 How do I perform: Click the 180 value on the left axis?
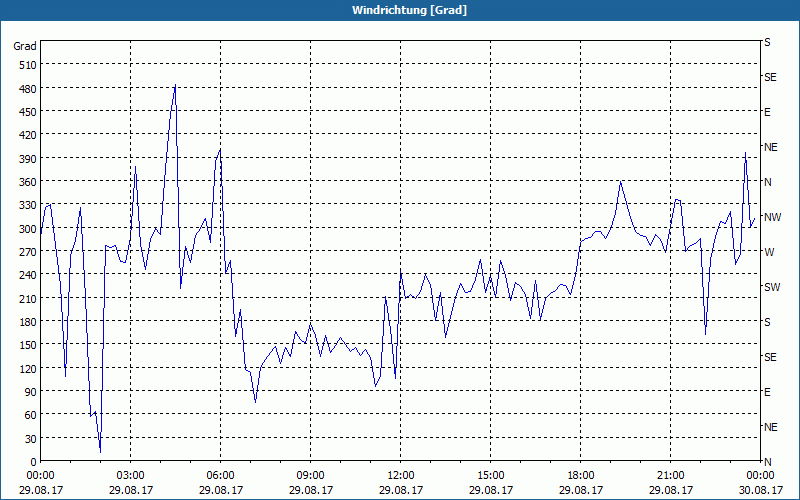(x=28, y=321)
